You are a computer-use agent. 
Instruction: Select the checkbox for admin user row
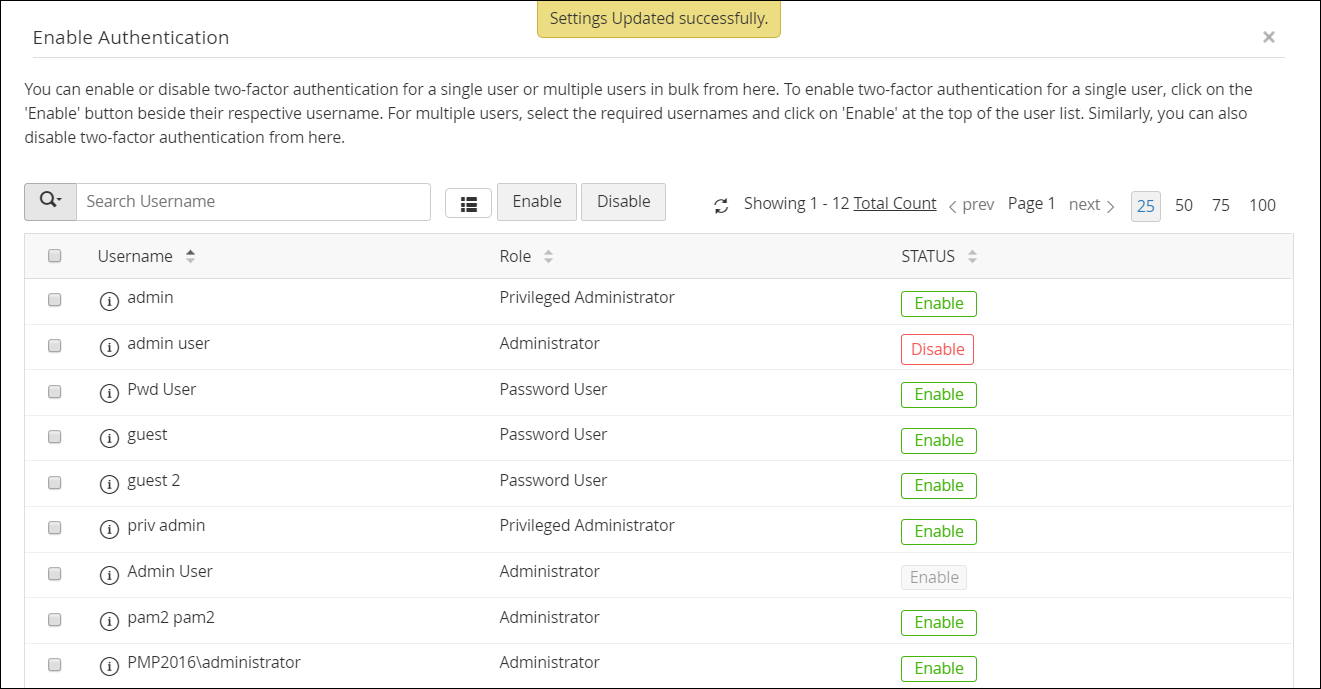click(55, 345)
